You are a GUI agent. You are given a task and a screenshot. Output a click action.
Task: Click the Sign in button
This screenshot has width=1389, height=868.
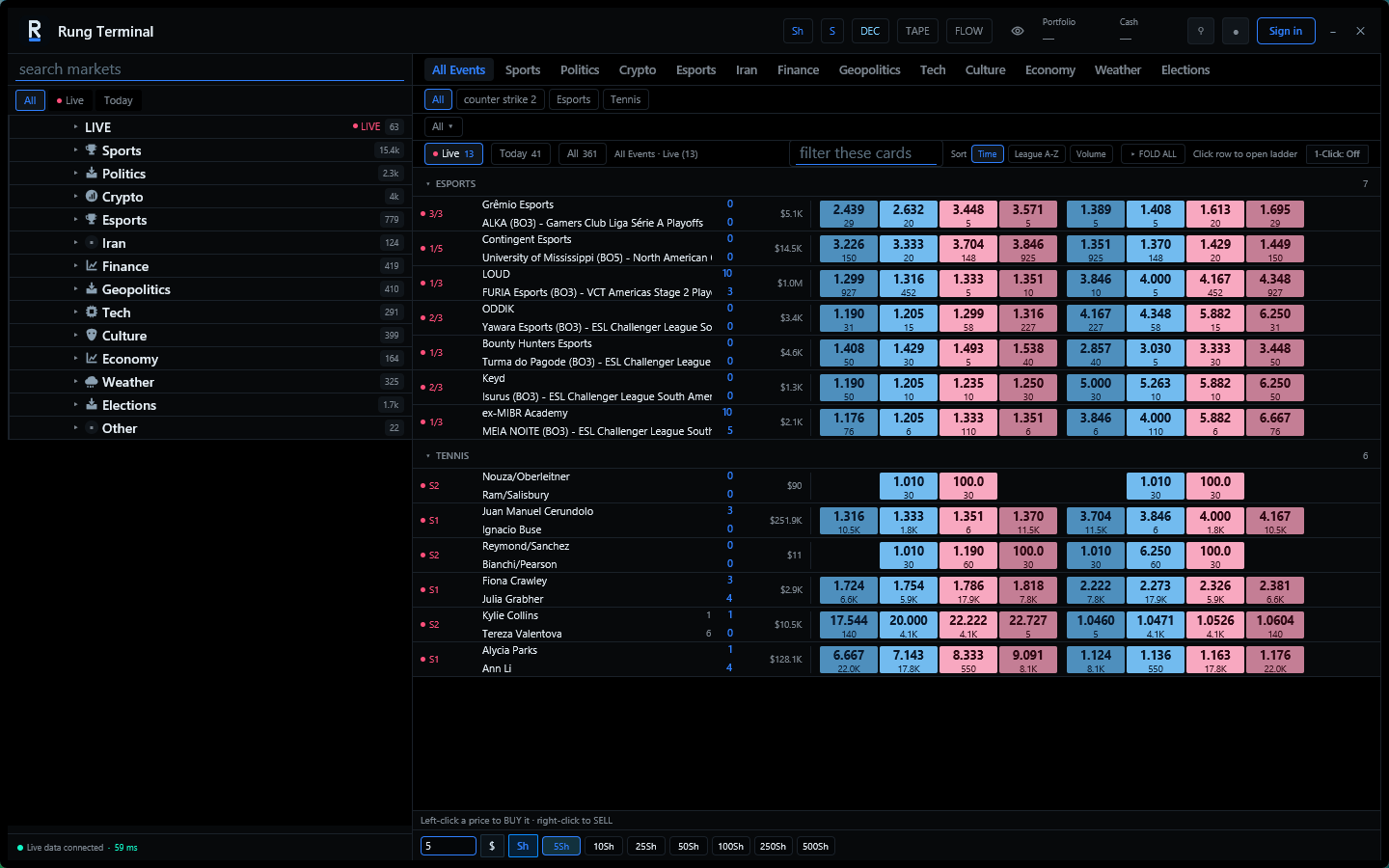pyautogui.click(x=1285, y=31)
